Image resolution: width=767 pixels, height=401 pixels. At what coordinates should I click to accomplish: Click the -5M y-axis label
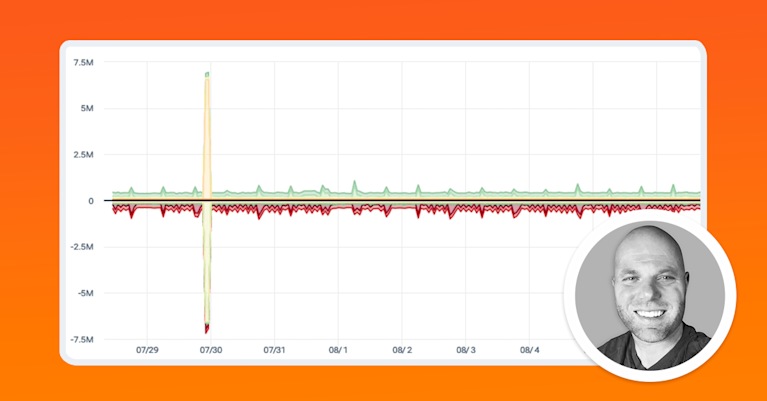tap(86, 293)
